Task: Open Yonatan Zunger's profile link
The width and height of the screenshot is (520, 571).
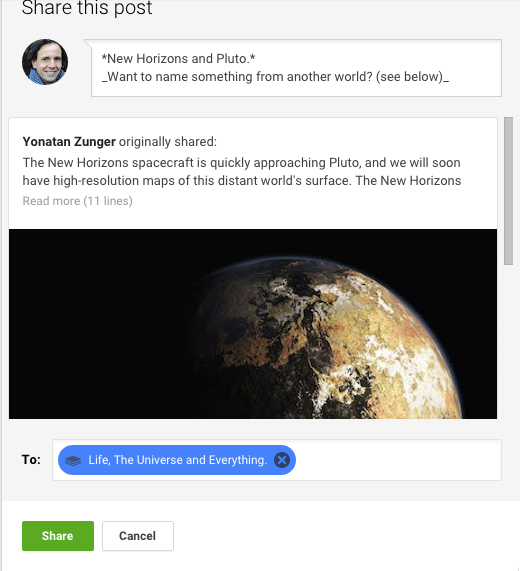Action: [x=69, y=142]
